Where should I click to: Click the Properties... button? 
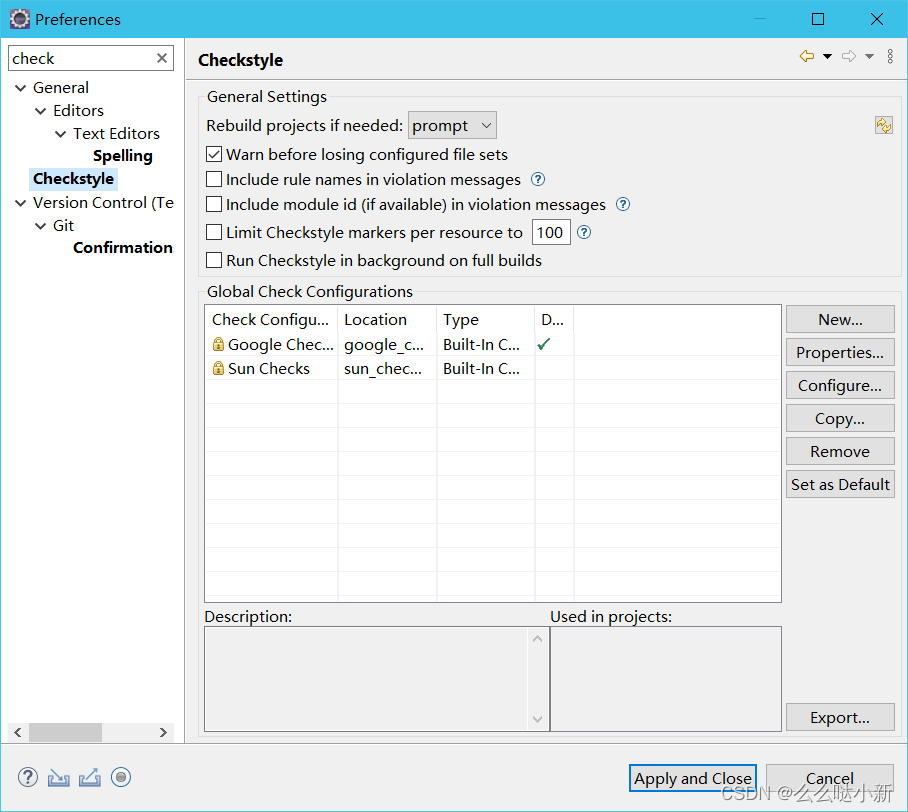click(x=840, y=352)
